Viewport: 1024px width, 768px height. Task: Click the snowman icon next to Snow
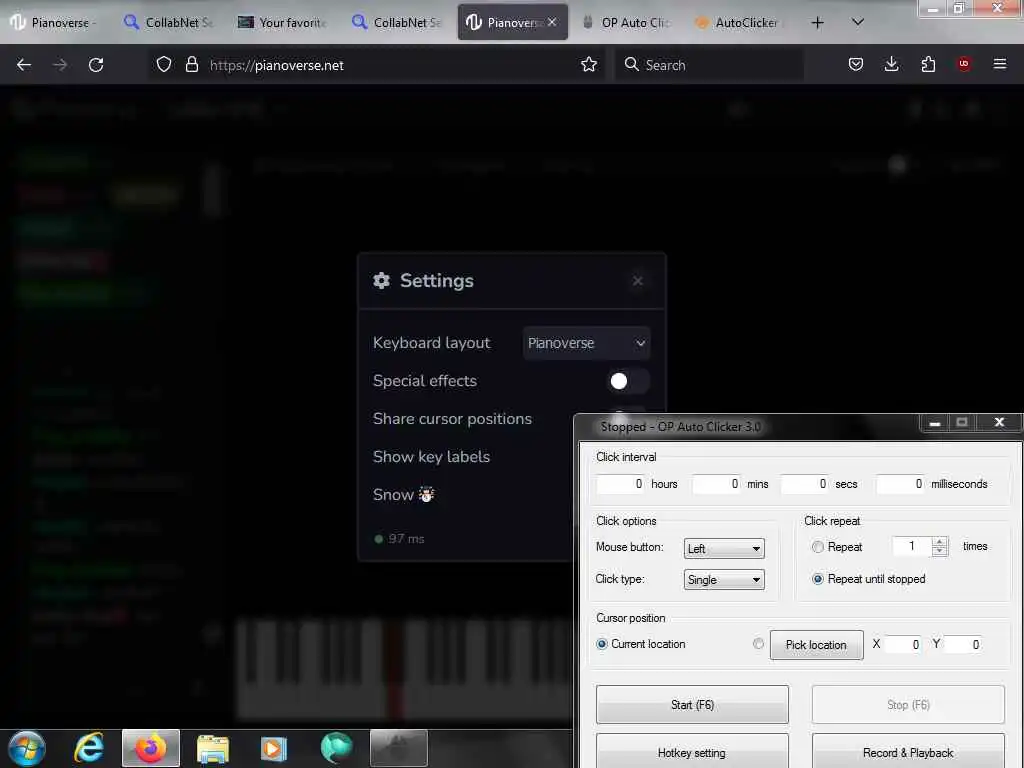[426, 494]
